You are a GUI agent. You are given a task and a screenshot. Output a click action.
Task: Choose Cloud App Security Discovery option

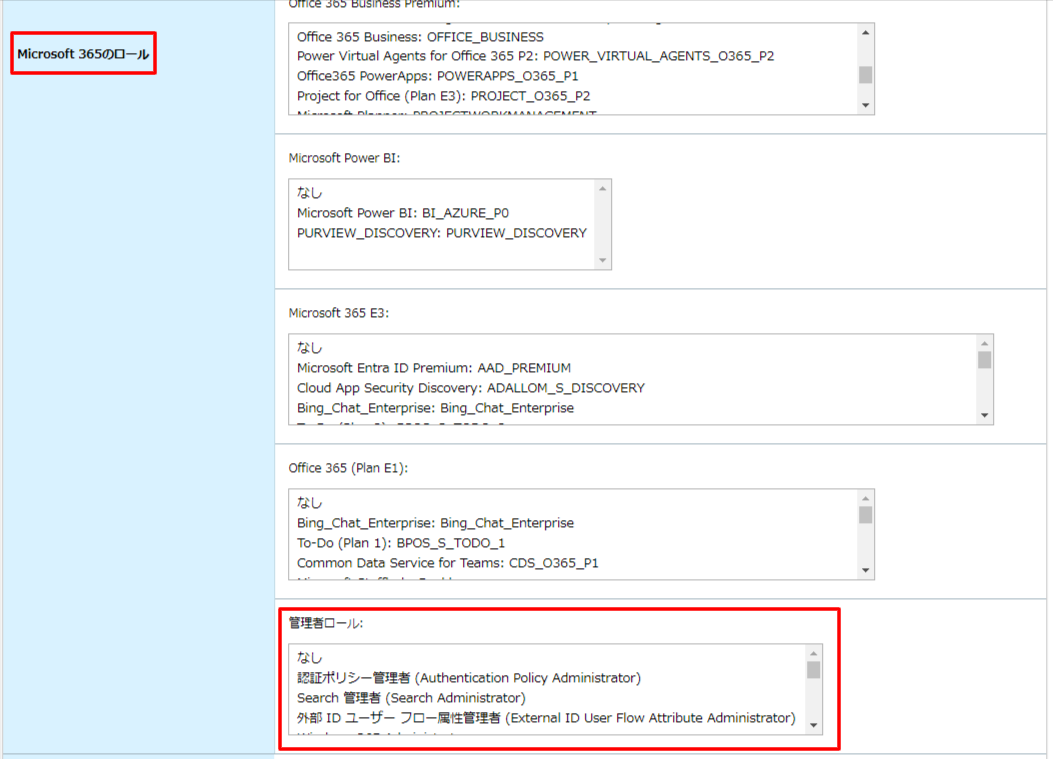pos(470,388)
